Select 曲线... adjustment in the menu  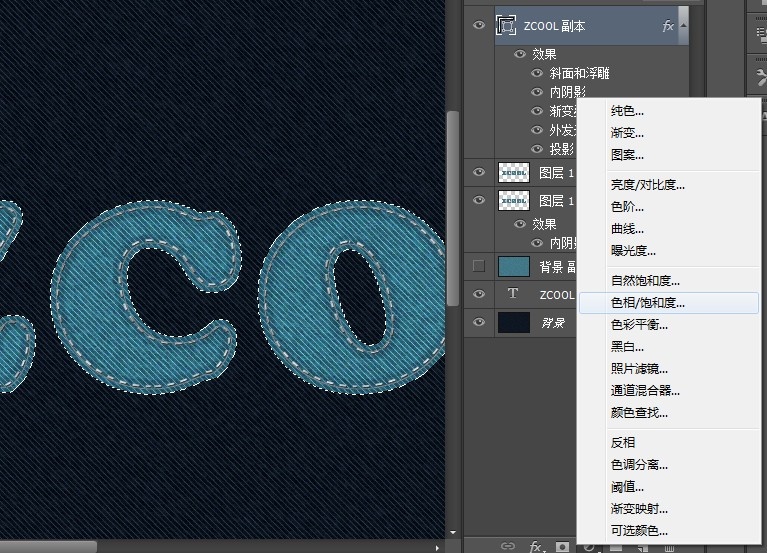[627, 228]
